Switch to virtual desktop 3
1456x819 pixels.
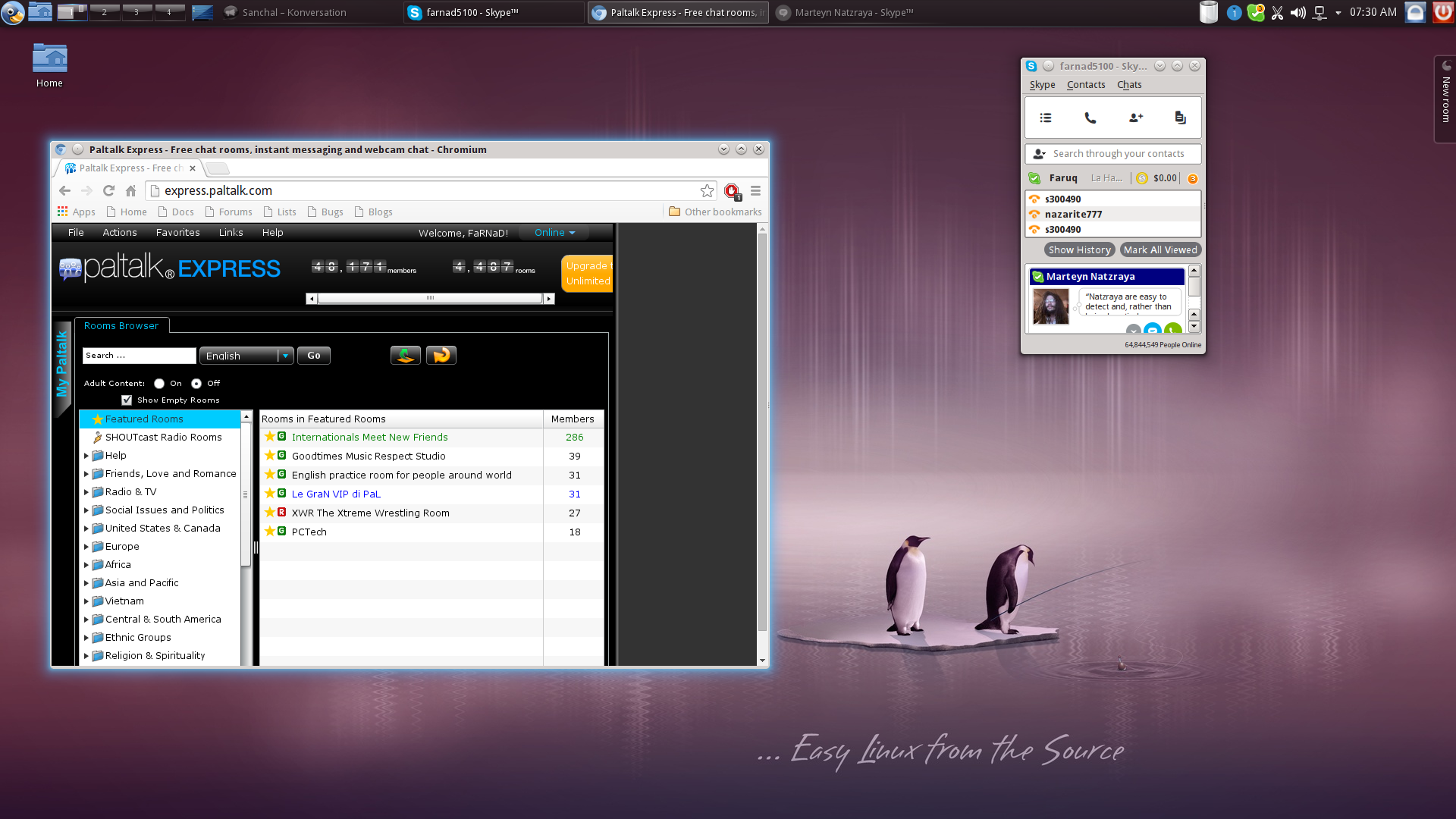point(136,11)
